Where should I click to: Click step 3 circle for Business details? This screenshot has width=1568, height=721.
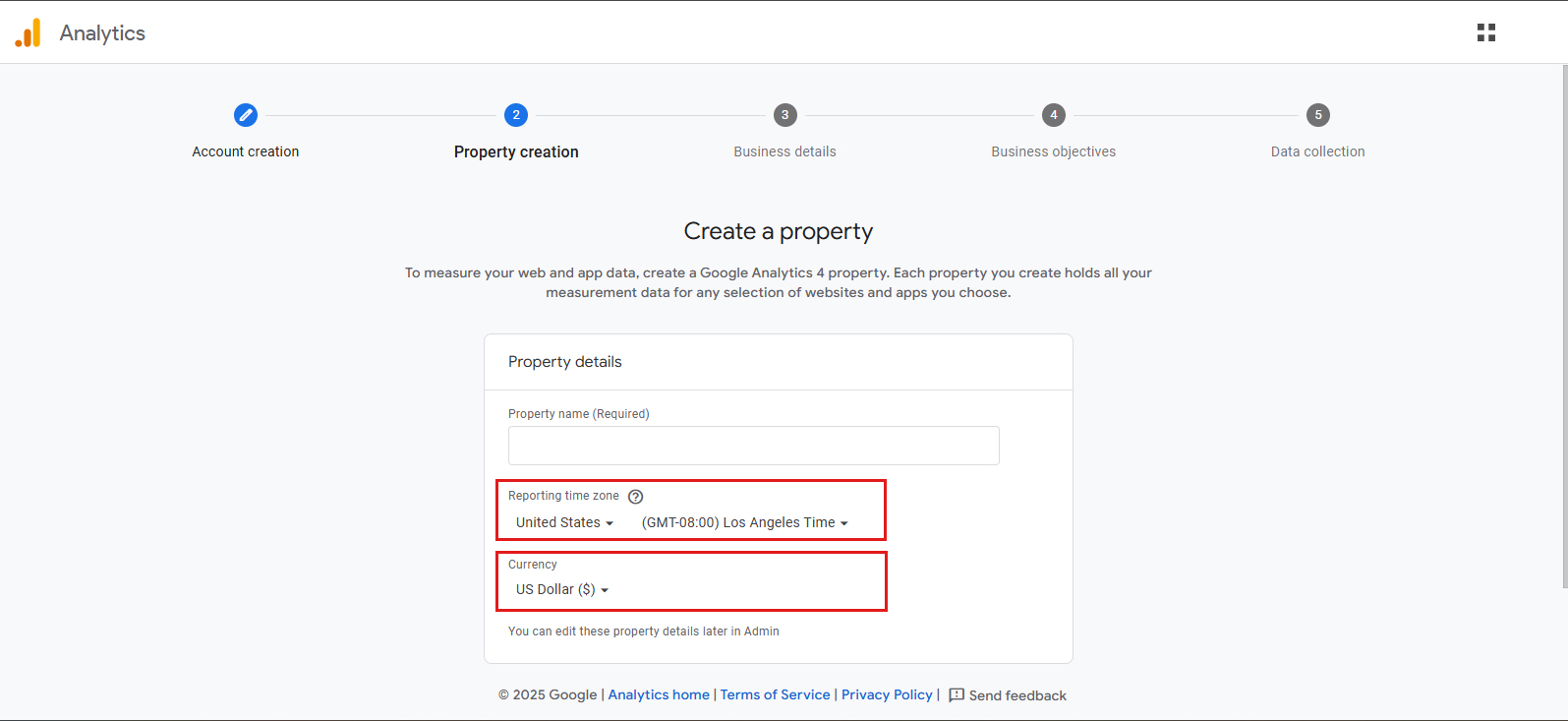(x=784, y=115)
